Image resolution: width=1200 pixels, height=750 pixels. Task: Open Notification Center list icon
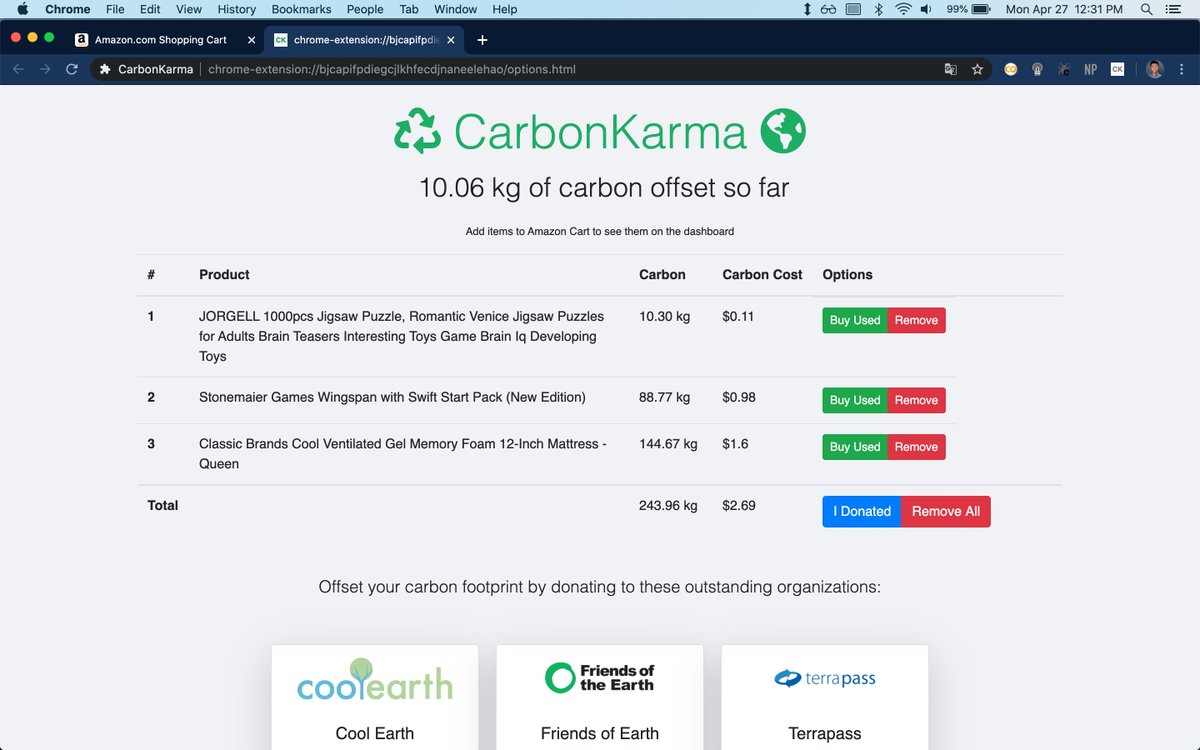(1173, 9)
